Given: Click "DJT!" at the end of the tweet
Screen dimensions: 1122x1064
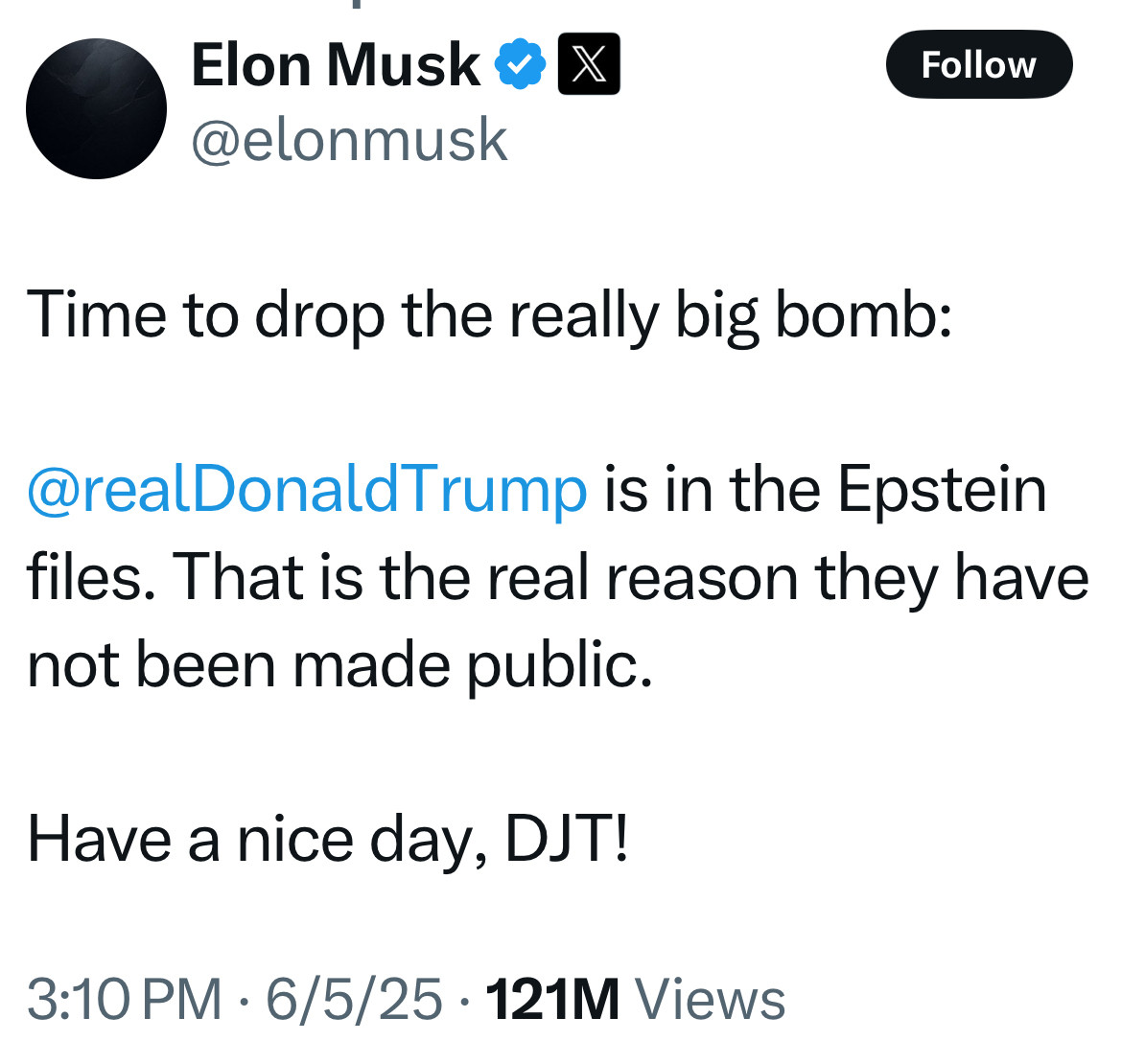Looking at the screenshot, I should 567,839.
